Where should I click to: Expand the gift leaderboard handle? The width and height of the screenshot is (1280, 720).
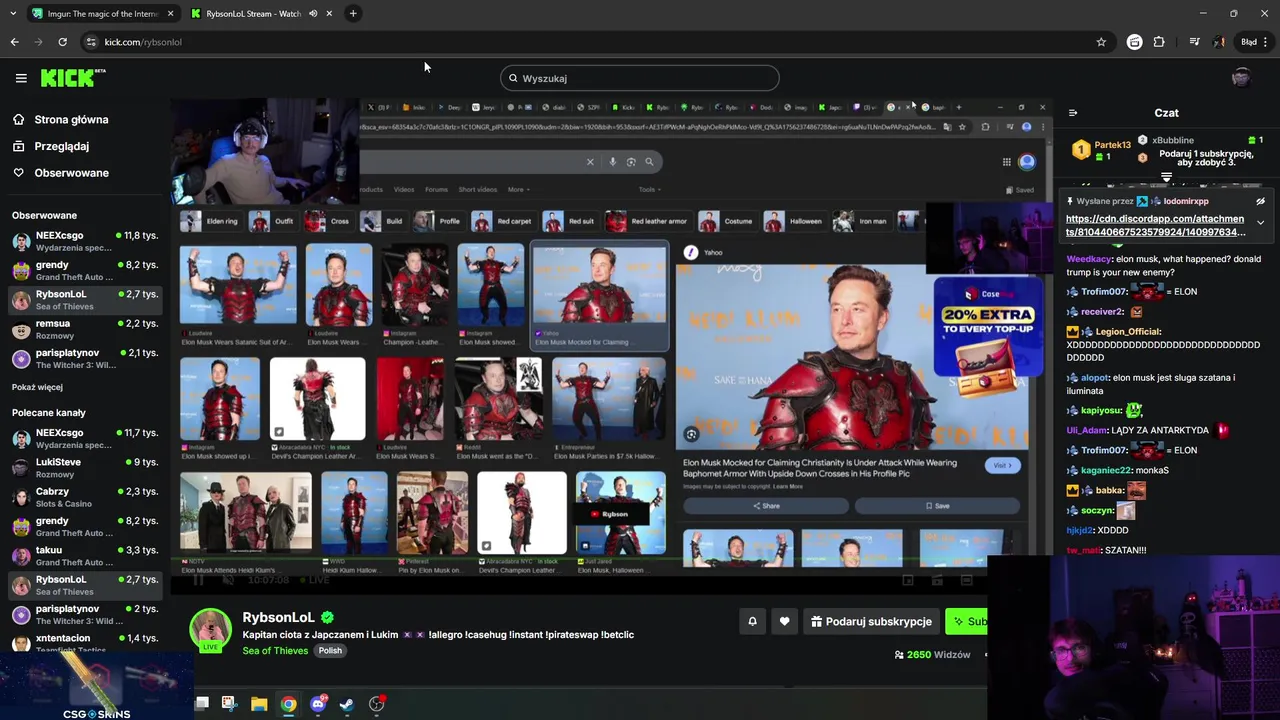click(x=1166, y=177)
